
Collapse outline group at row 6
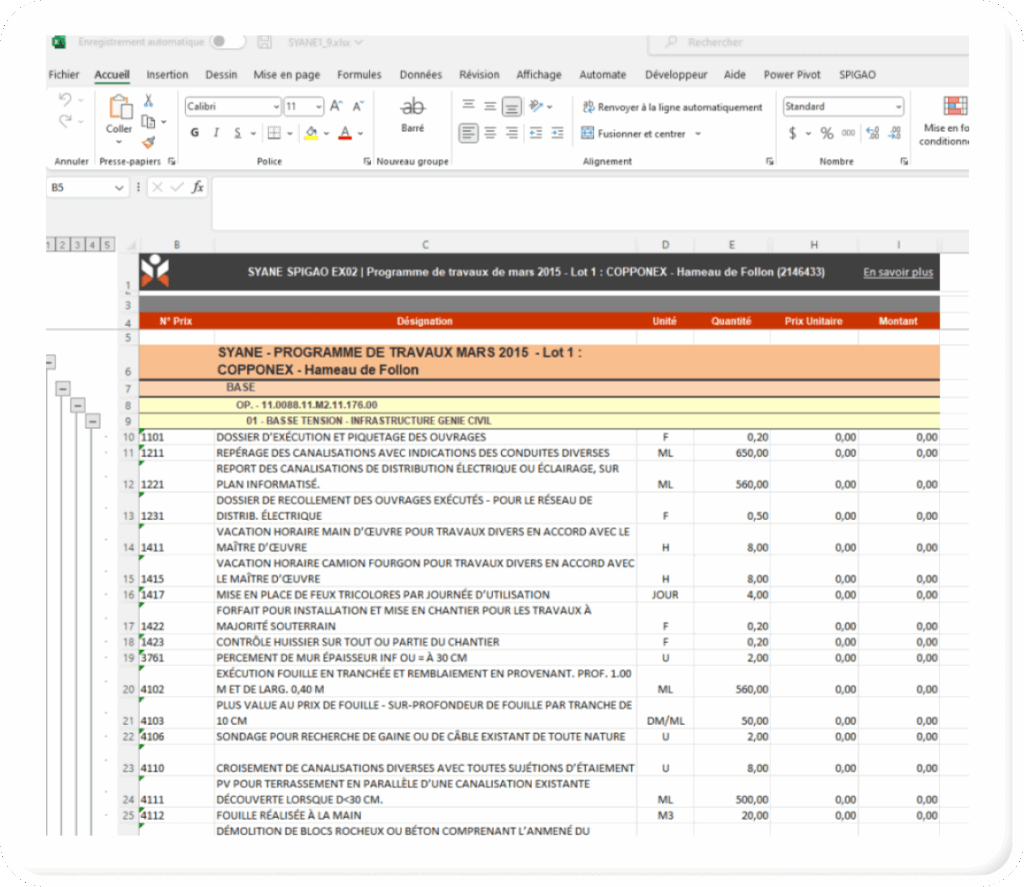pos(50,362)
